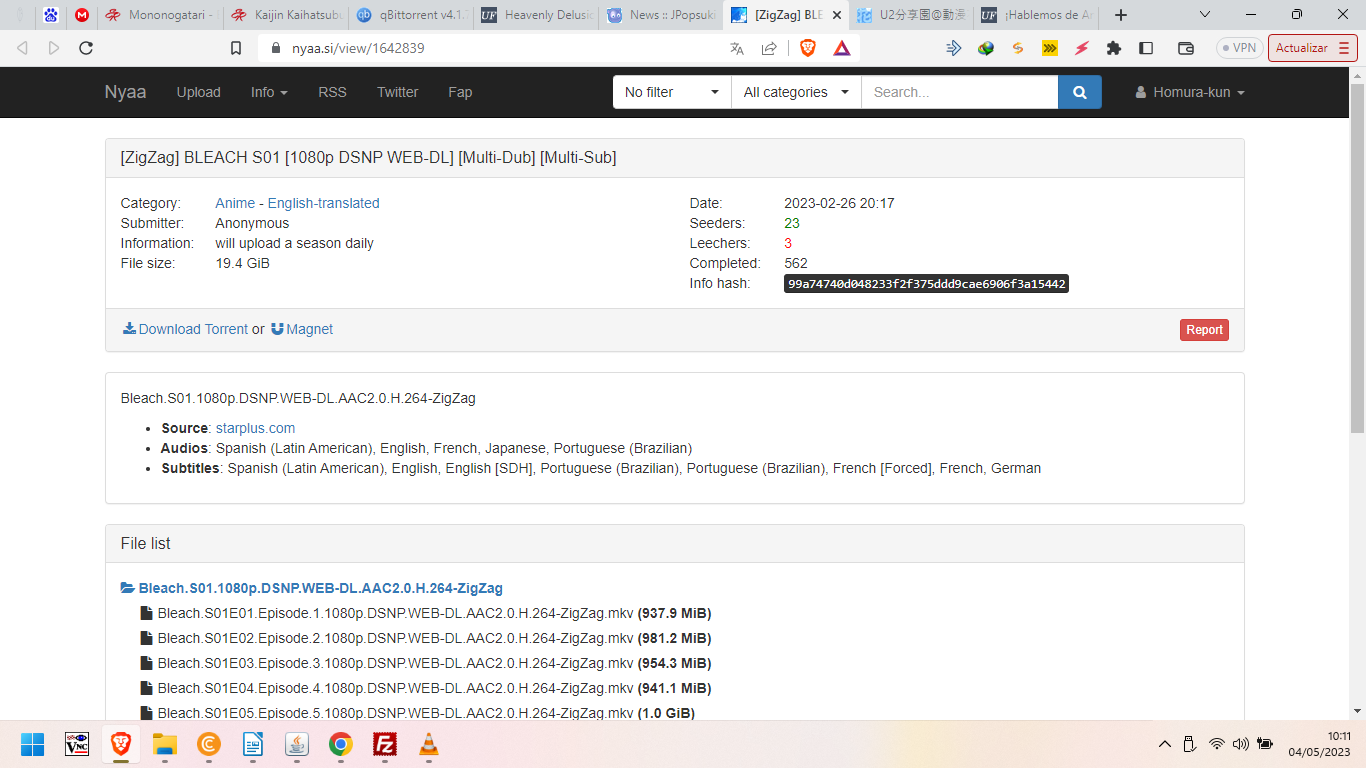Open Google Chrome from the taskbar
Screen dimensions: 1366x768
341,744
